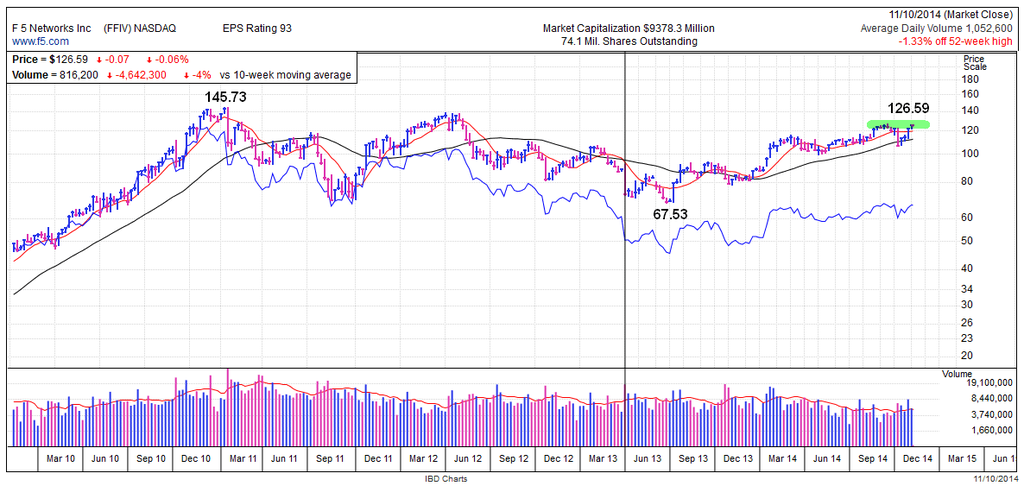Viewport: 1024px width, 486px height.
Task: Click the Jun 13 date axis label
Action: [648, 459]
